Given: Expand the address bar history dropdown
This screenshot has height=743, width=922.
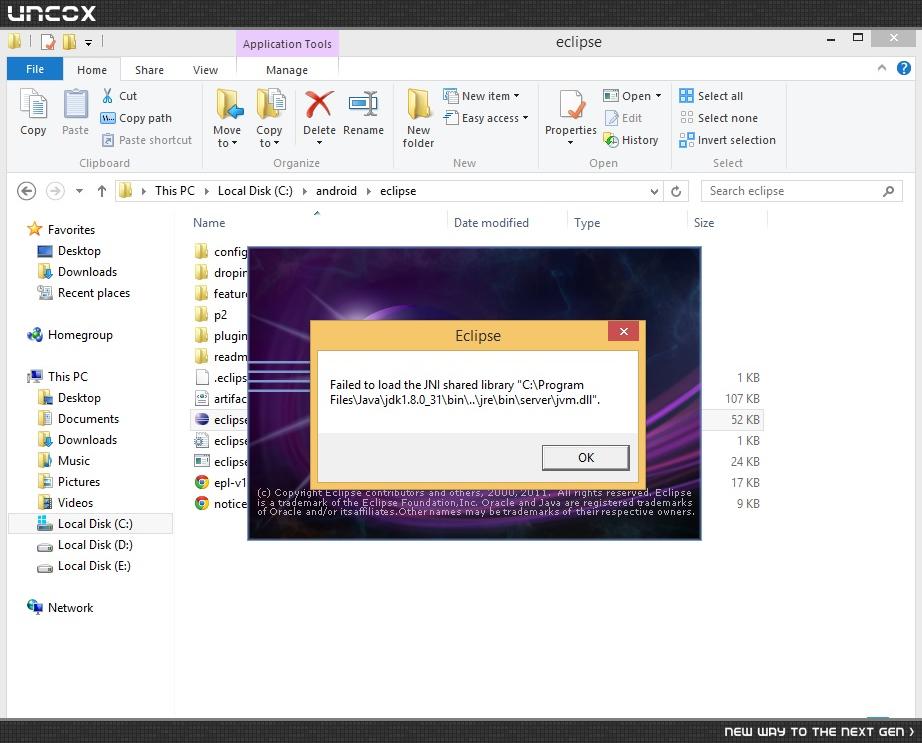Looking at the screenshot, I should click(654, 192).
